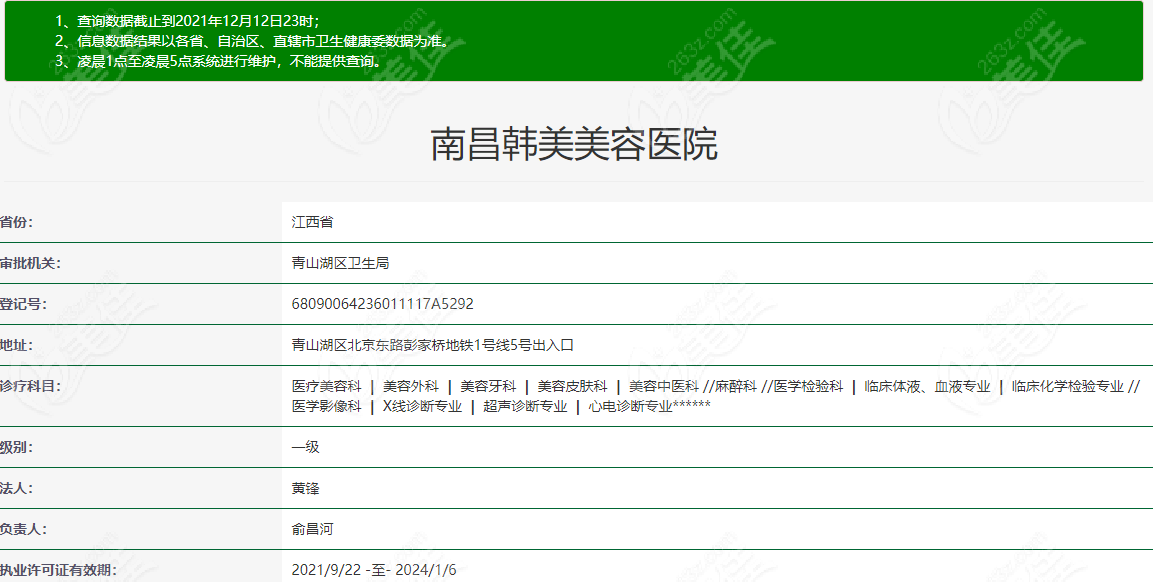Select the 登记号 row label

(x=24, y=304)
